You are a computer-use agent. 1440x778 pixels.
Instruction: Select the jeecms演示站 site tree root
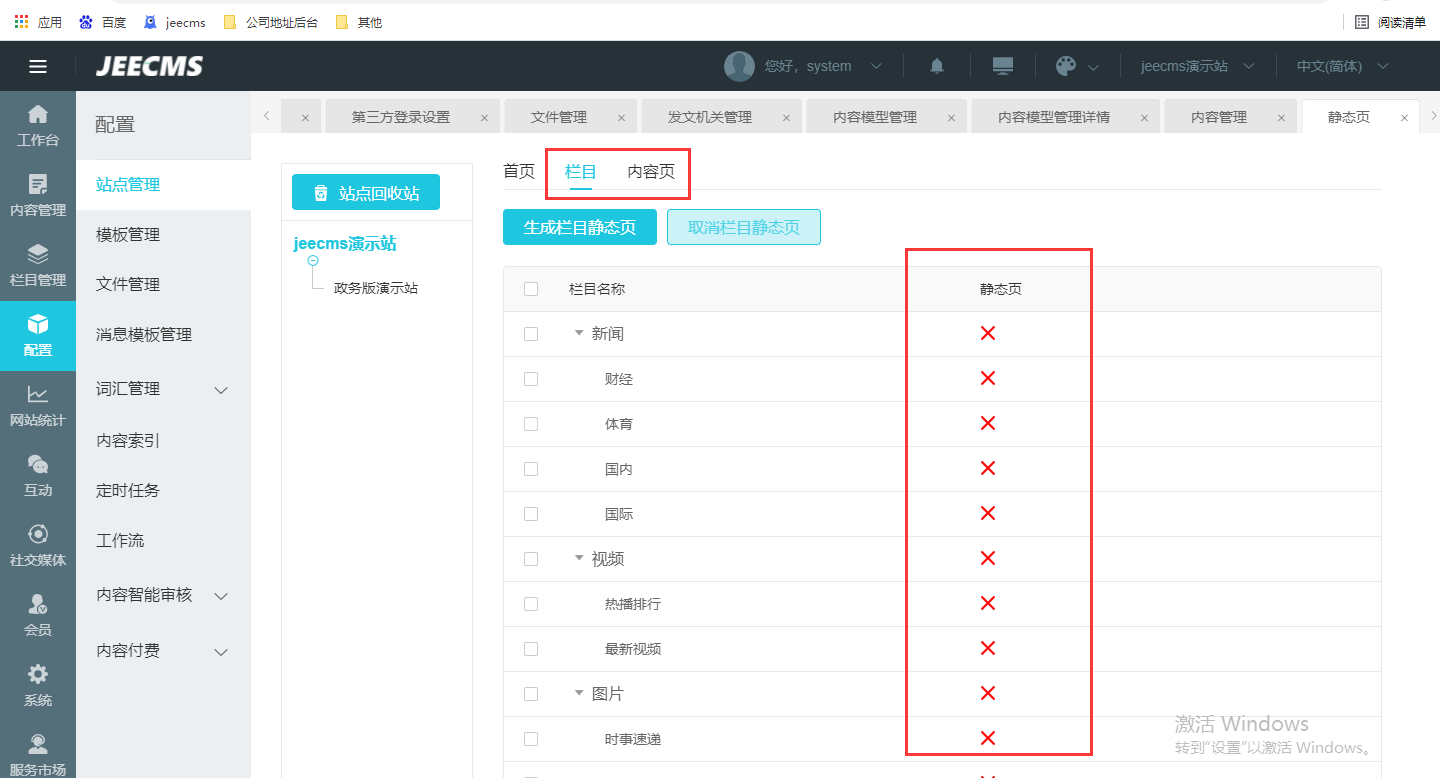345,243
